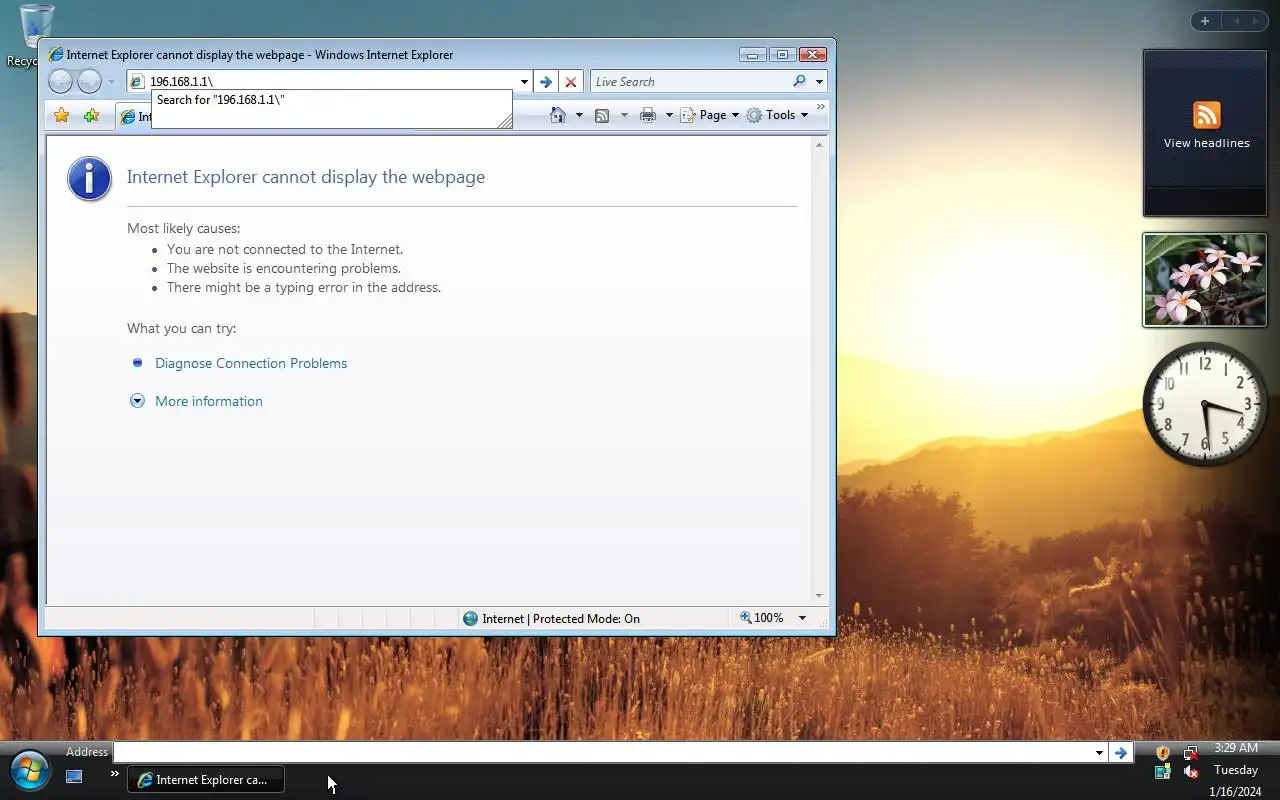1280x800 pixels.
Task: Click the taskbar clock showing 3:29 AM
Action: 1236,748
